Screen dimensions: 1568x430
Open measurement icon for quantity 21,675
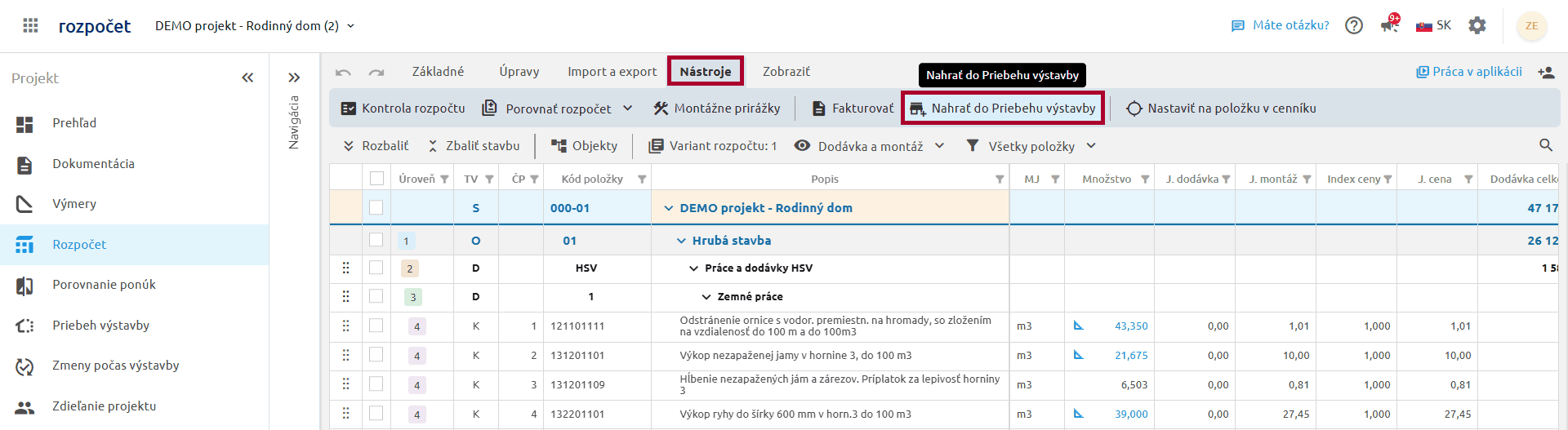1078,355
